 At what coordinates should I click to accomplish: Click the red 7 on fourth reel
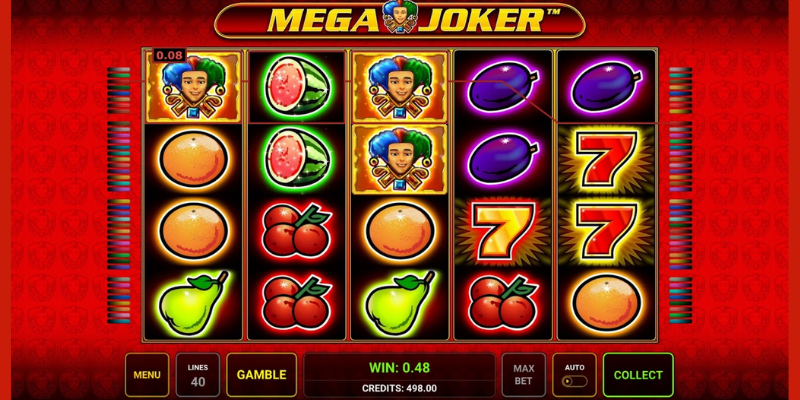click(x=503, y=230)
